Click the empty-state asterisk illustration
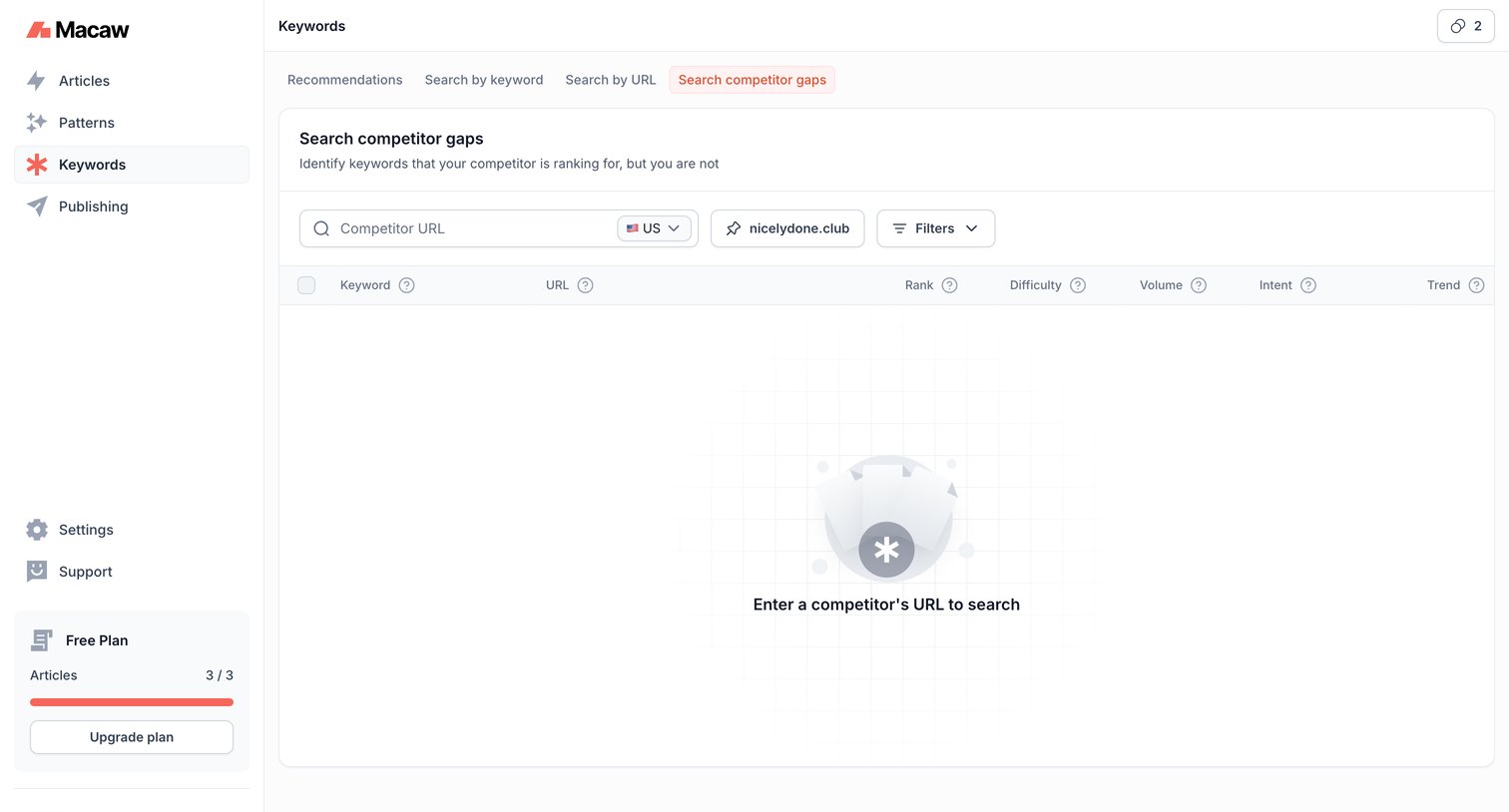This screenshot has height=812, width=1509. point(886,550)
